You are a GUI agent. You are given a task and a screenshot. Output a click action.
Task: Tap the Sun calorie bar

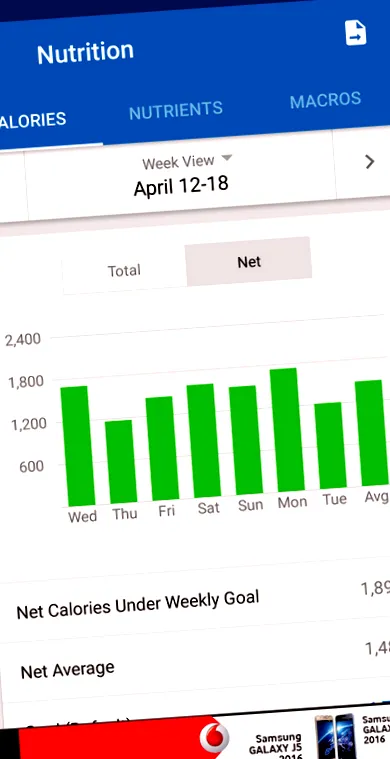point(246,440)
